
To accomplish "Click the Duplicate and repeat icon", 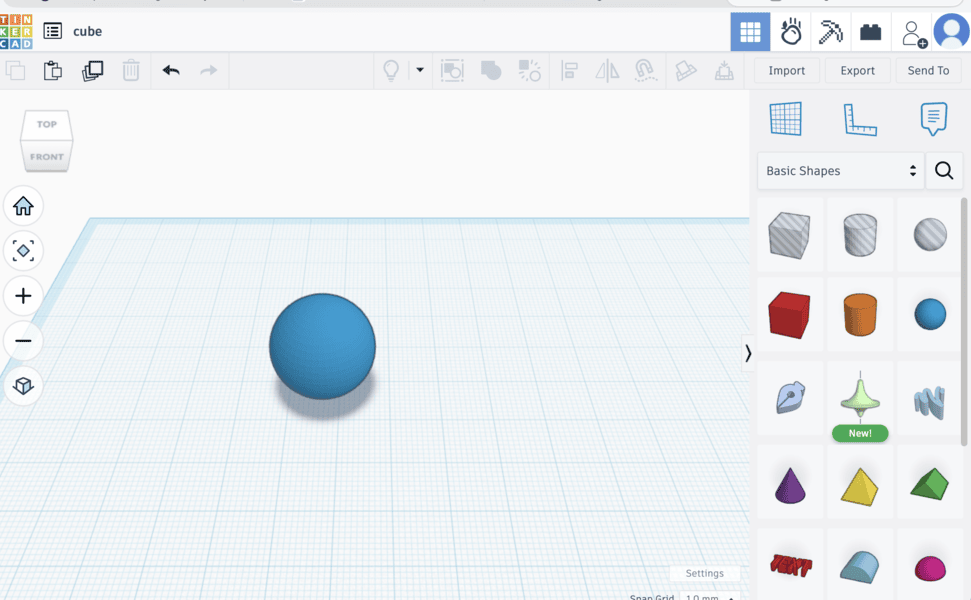I will coord(92,70).
